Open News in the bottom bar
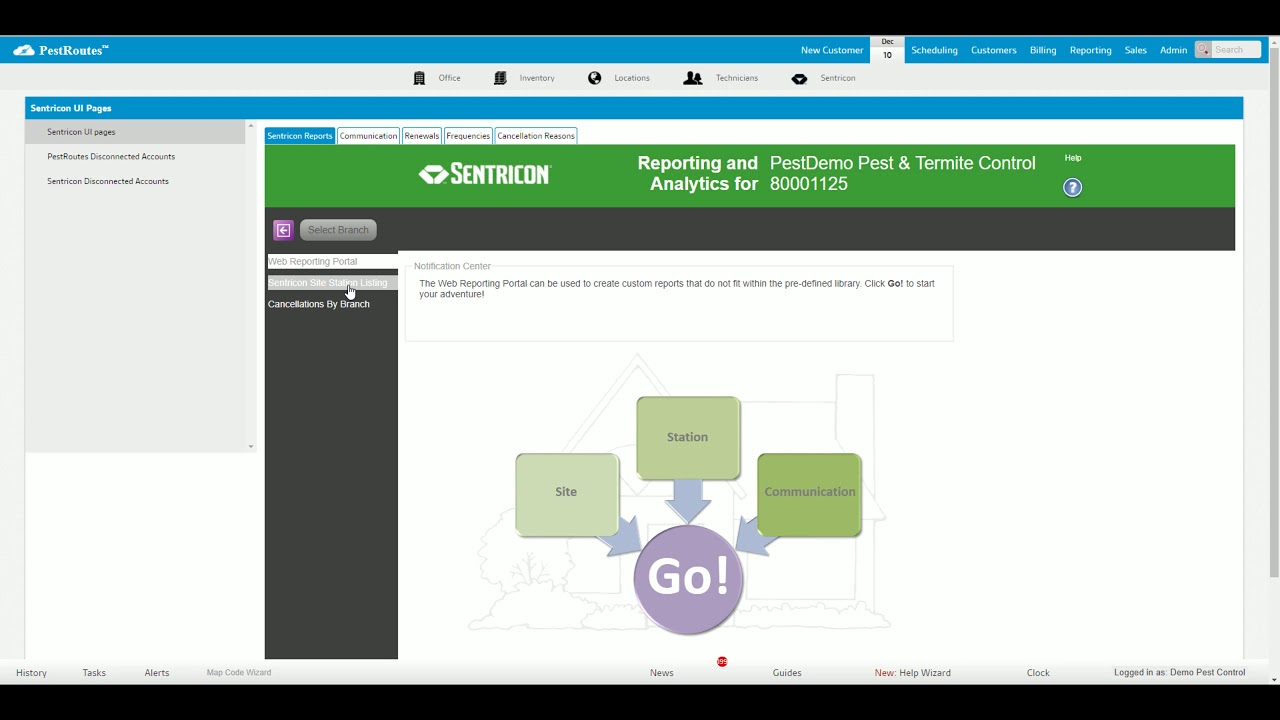 tap(661, 673)
